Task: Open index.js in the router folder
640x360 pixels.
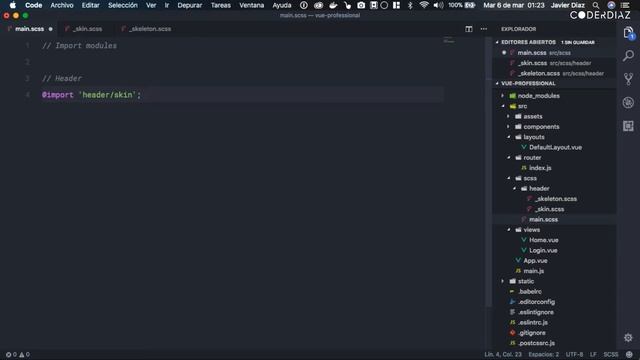Action: tap(540, 168)
